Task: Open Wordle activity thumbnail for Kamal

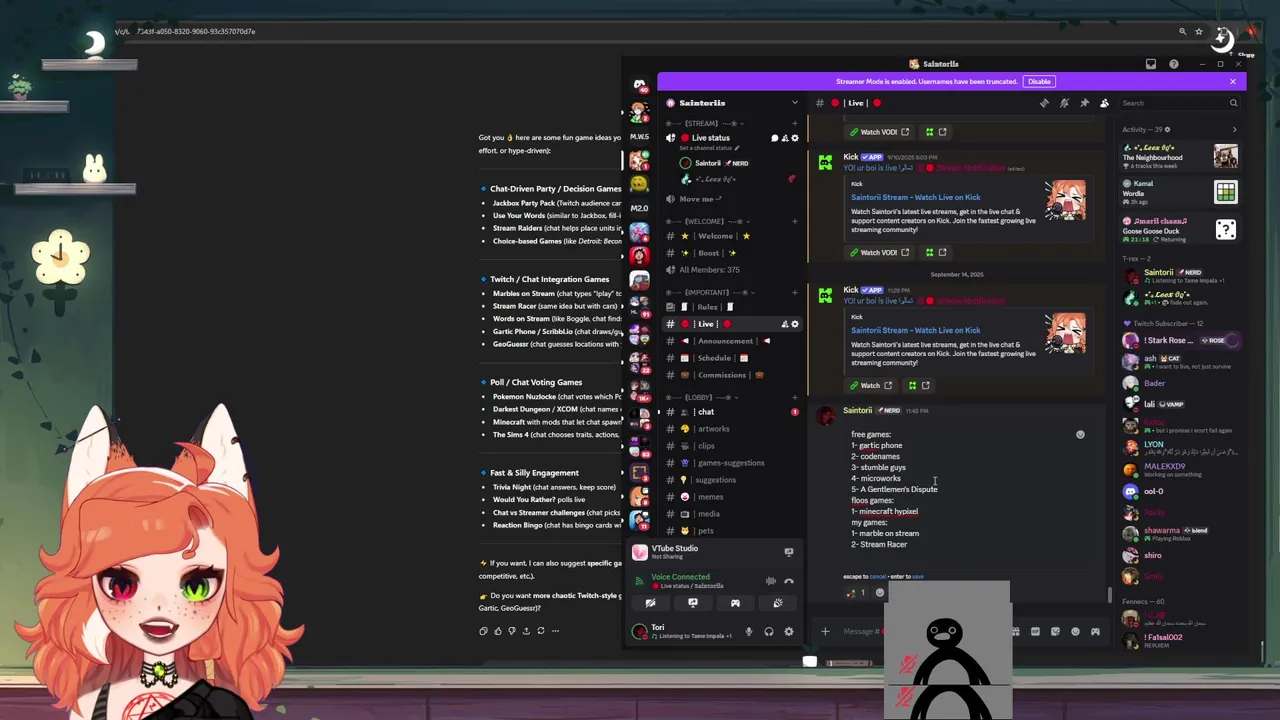Action: click(1226, 192)
